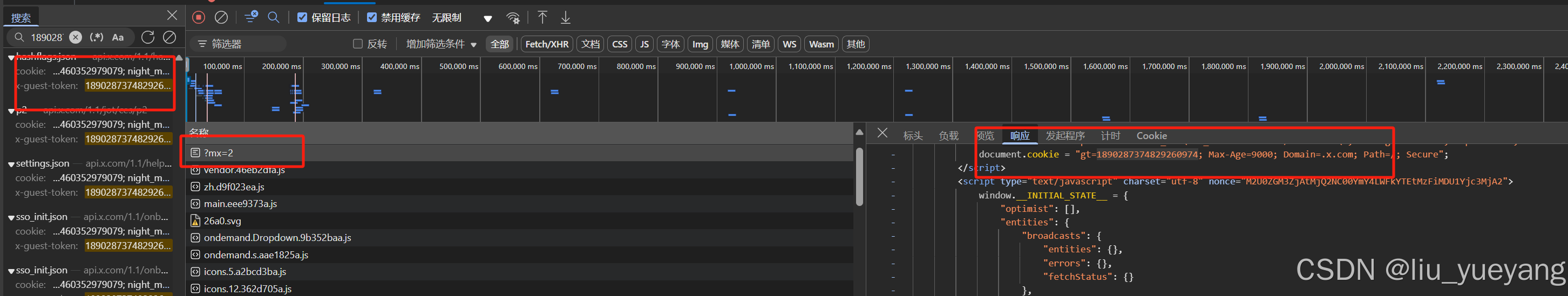Open network search magnifier icon
The width and height of the screenshot is (1568, 296).
(x=274, y=17)
